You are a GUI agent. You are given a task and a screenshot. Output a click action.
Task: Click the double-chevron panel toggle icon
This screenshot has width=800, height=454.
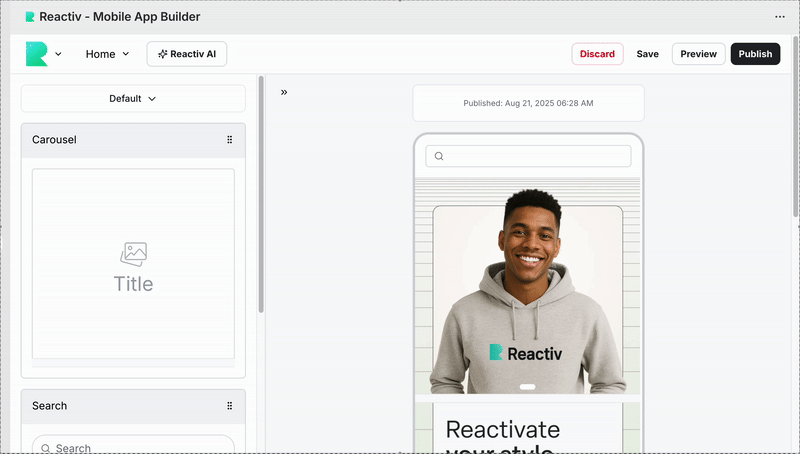point(284,92)
